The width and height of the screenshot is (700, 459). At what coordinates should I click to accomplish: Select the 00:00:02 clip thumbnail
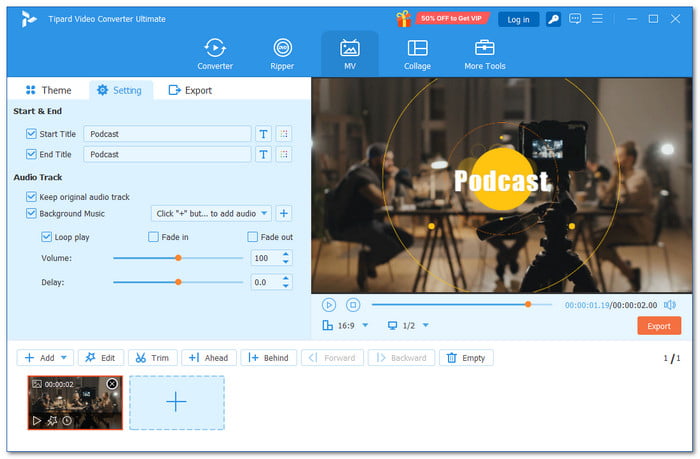75,403
